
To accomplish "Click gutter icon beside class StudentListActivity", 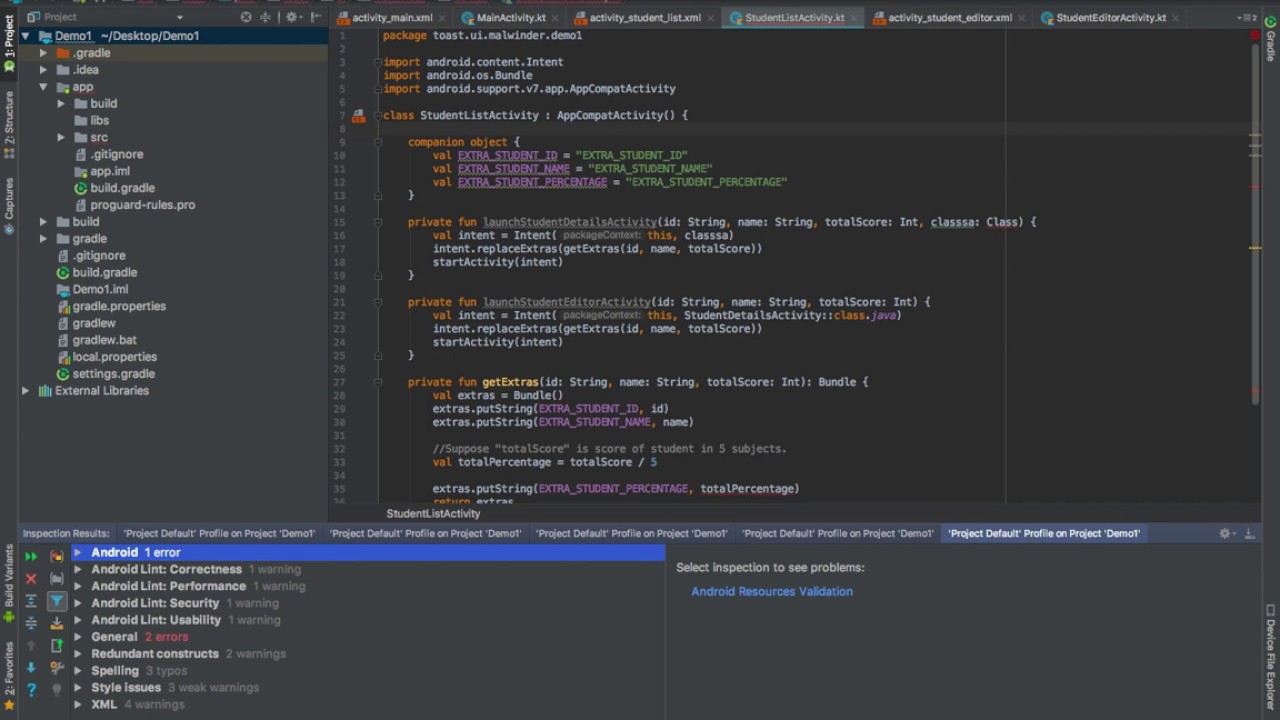I will click(x=358, y=116).
